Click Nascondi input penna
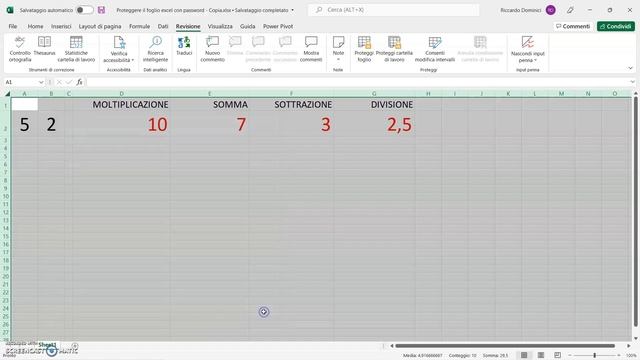The height and width of the screenshot is (360, 640). [x=528, y=49]
